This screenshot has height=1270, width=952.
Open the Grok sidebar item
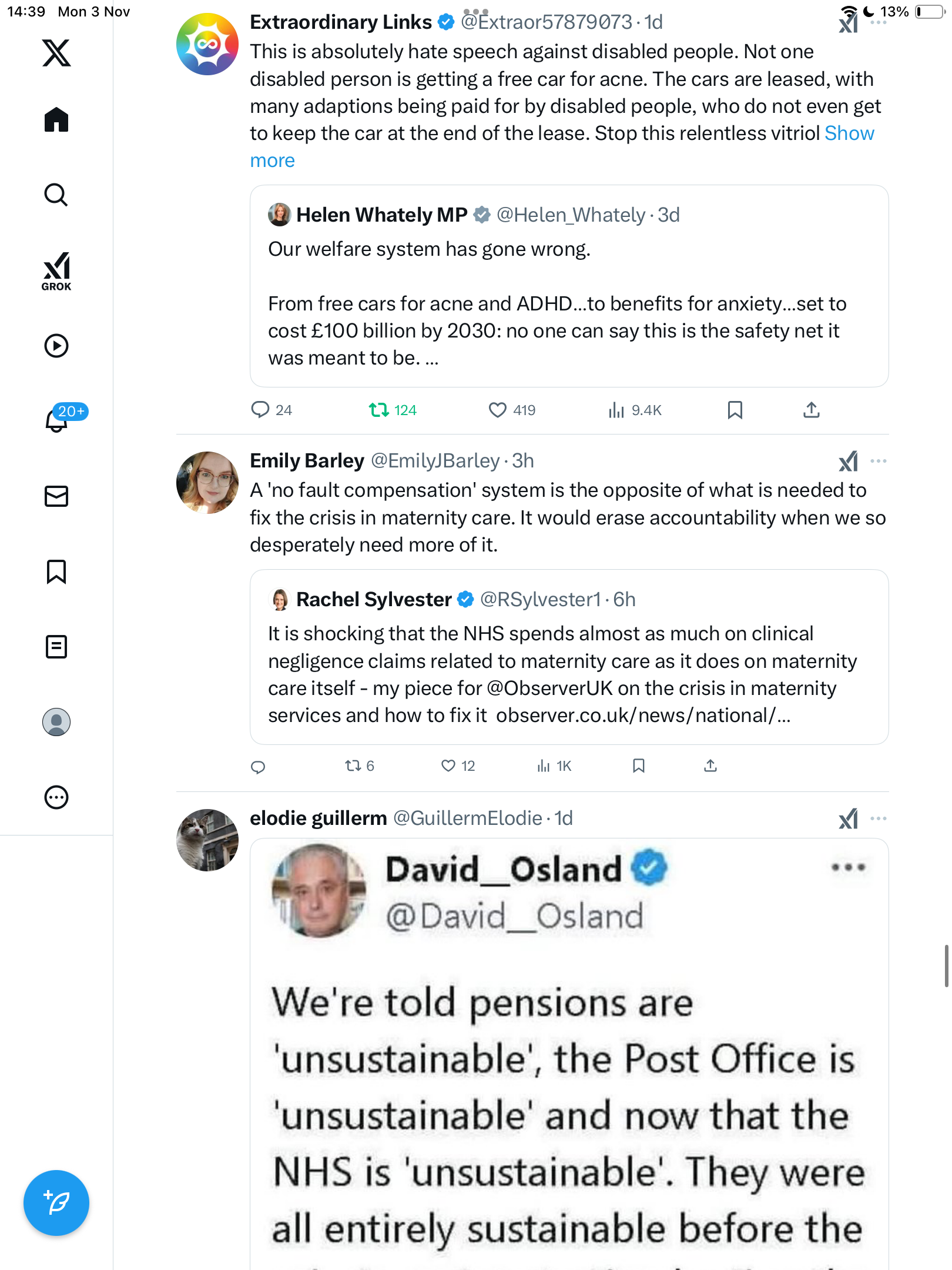56,271
